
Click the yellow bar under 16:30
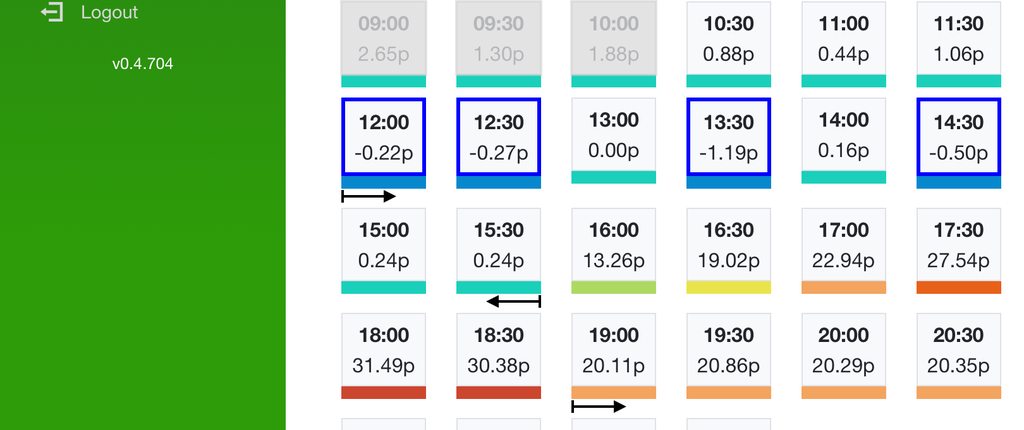(728, 288)
